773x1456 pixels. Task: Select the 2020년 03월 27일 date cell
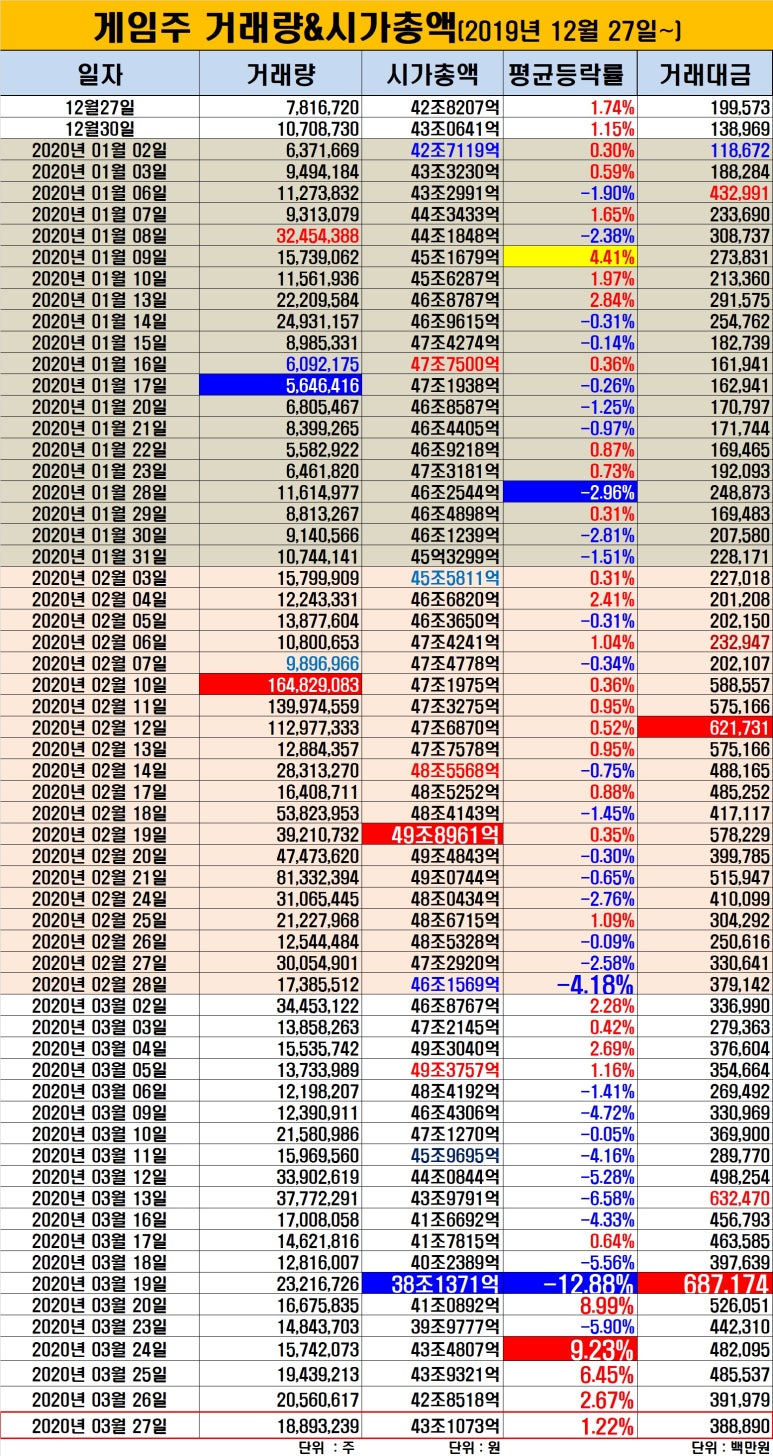[100, 1427]
